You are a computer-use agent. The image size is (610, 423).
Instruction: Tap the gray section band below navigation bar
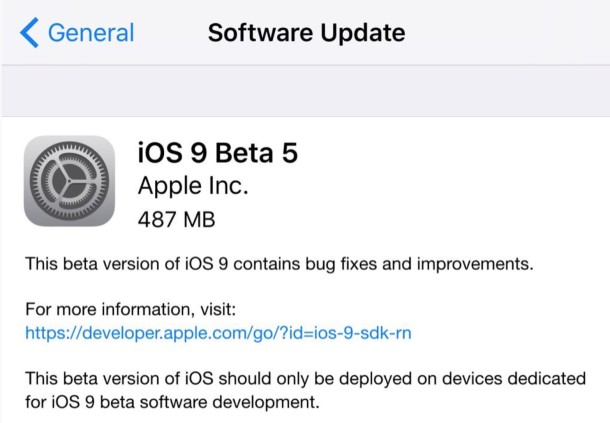click(x=305, y=92)
